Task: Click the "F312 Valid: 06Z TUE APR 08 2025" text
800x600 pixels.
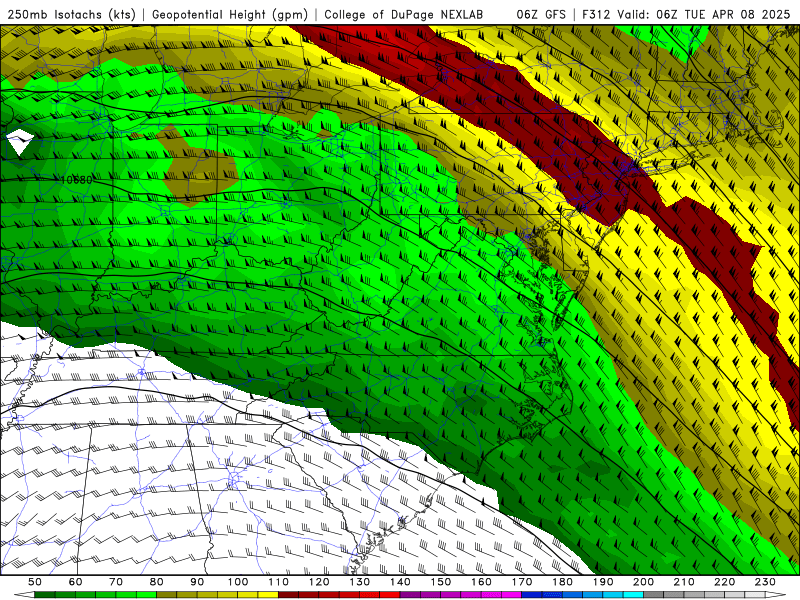Action: [686, 14]
